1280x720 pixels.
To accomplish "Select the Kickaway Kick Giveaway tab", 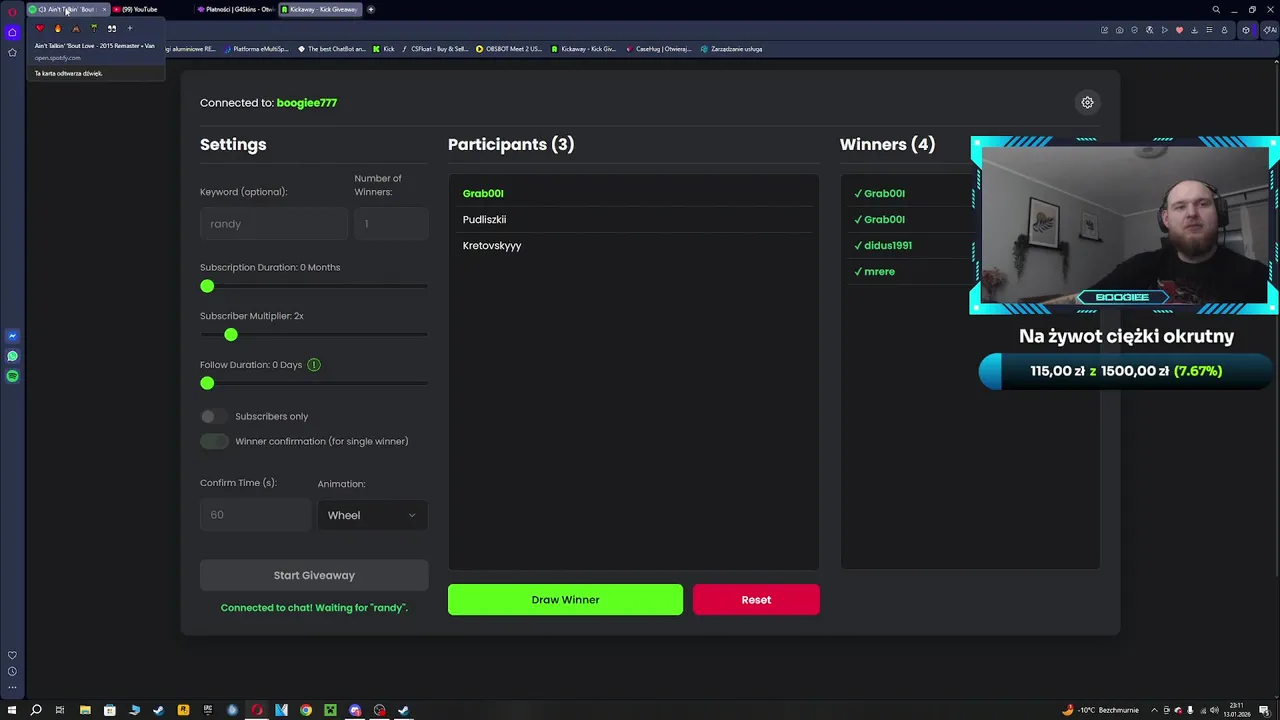I will pyautogui.click(x=320, y=9).
